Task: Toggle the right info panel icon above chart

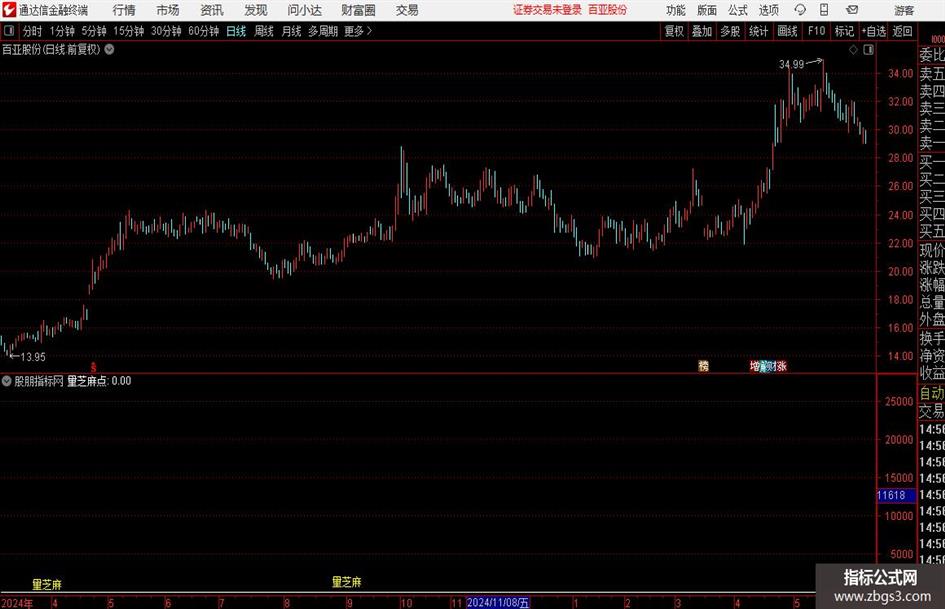Action: click(868, 50)
